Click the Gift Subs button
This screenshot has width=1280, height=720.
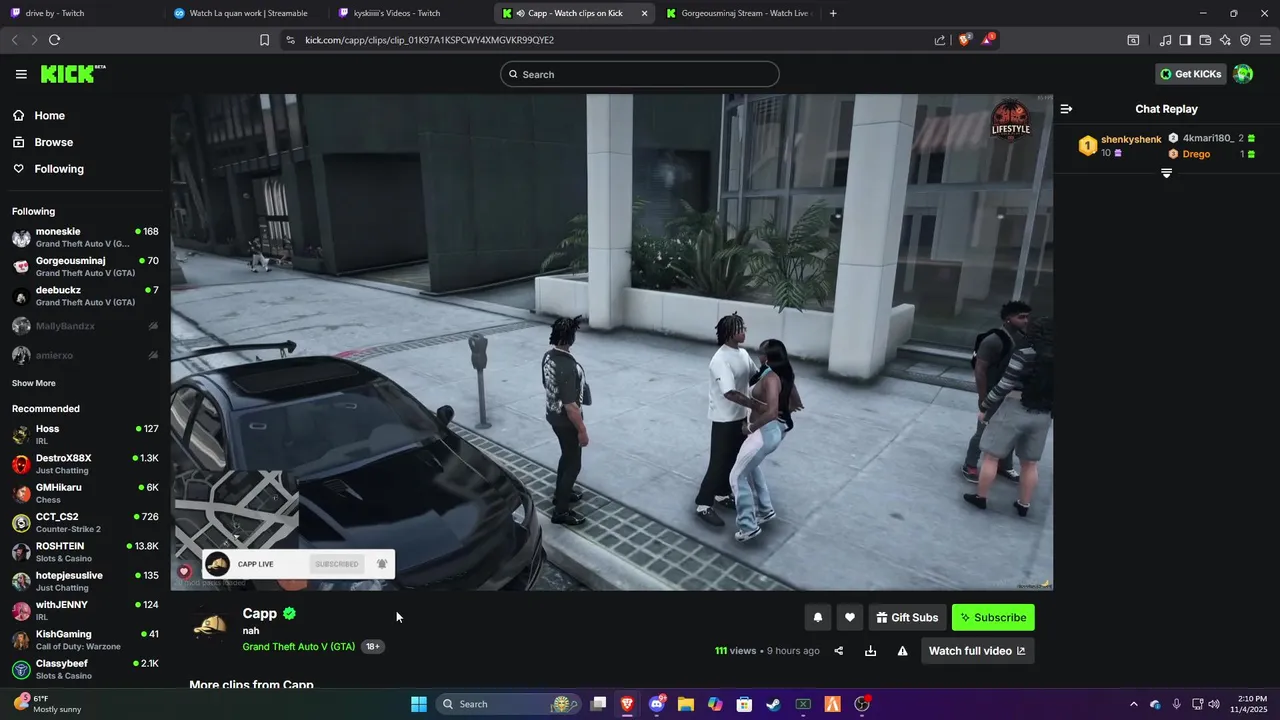click(907, 617)
